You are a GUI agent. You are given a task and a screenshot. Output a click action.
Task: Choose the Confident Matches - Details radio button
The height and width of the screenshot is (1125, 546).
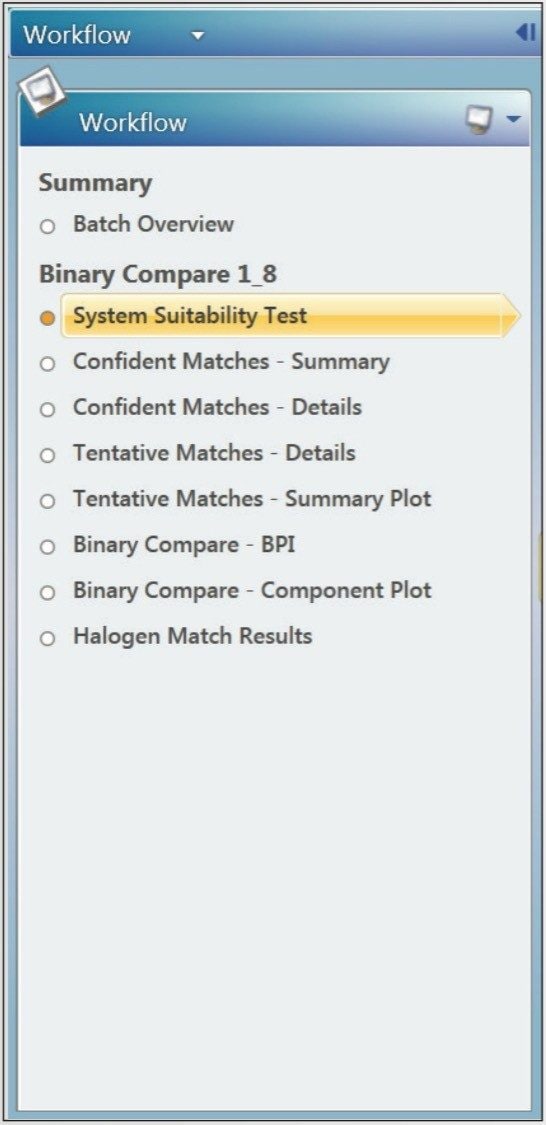[x=47, y=410]
